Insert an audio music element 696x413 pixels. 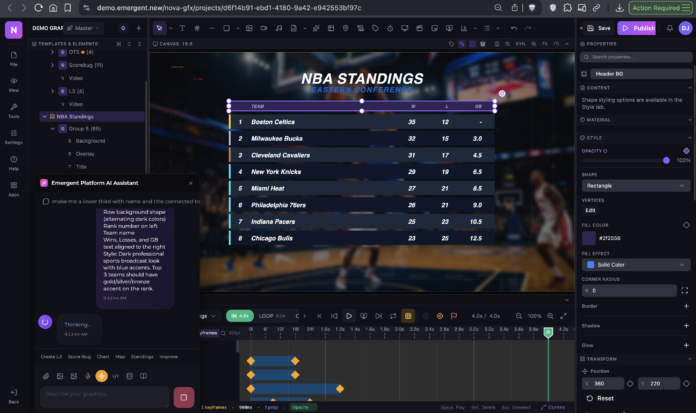pos(279,28)
